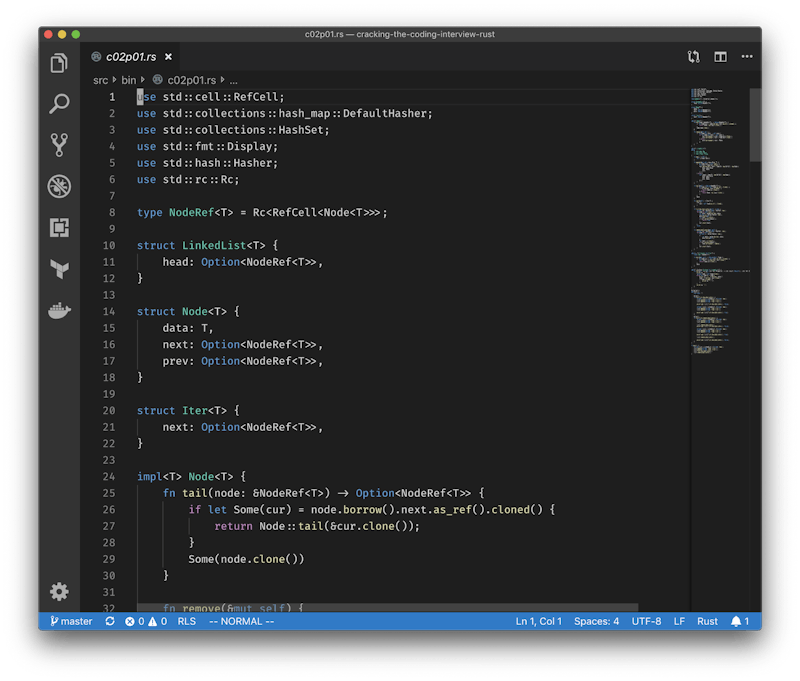
Task: Open the Docker whale panel
Action: [59, 311]
